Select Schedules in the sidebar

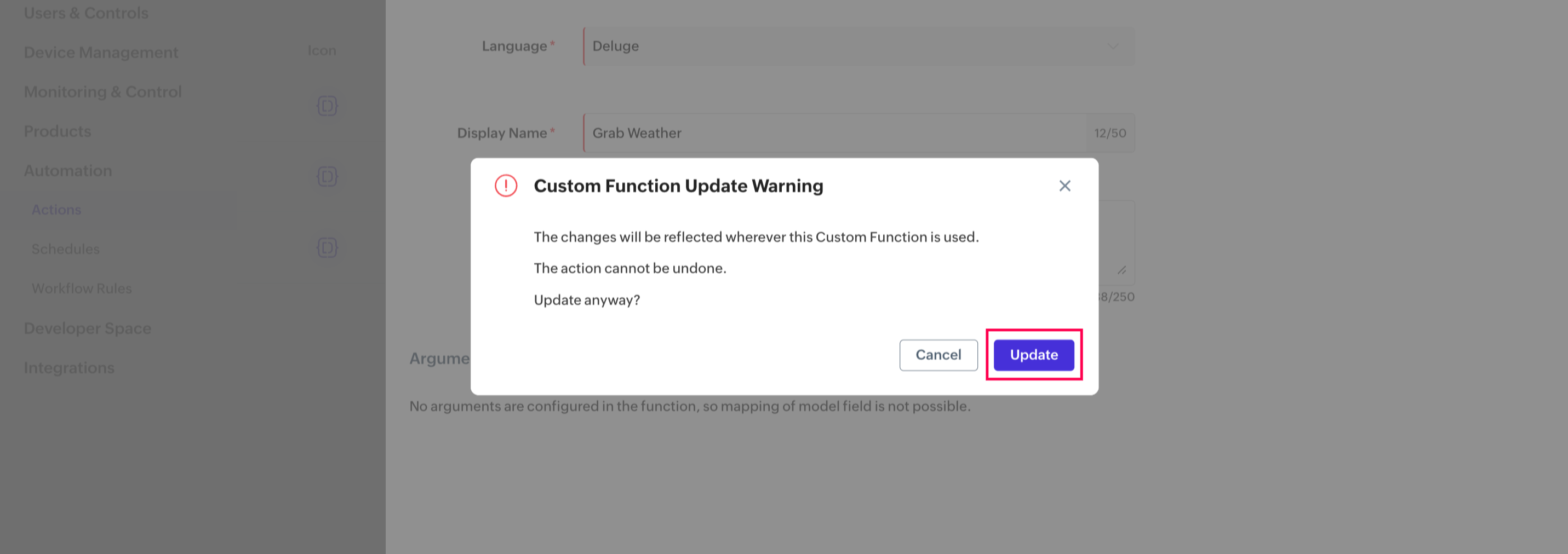point(65,249)
